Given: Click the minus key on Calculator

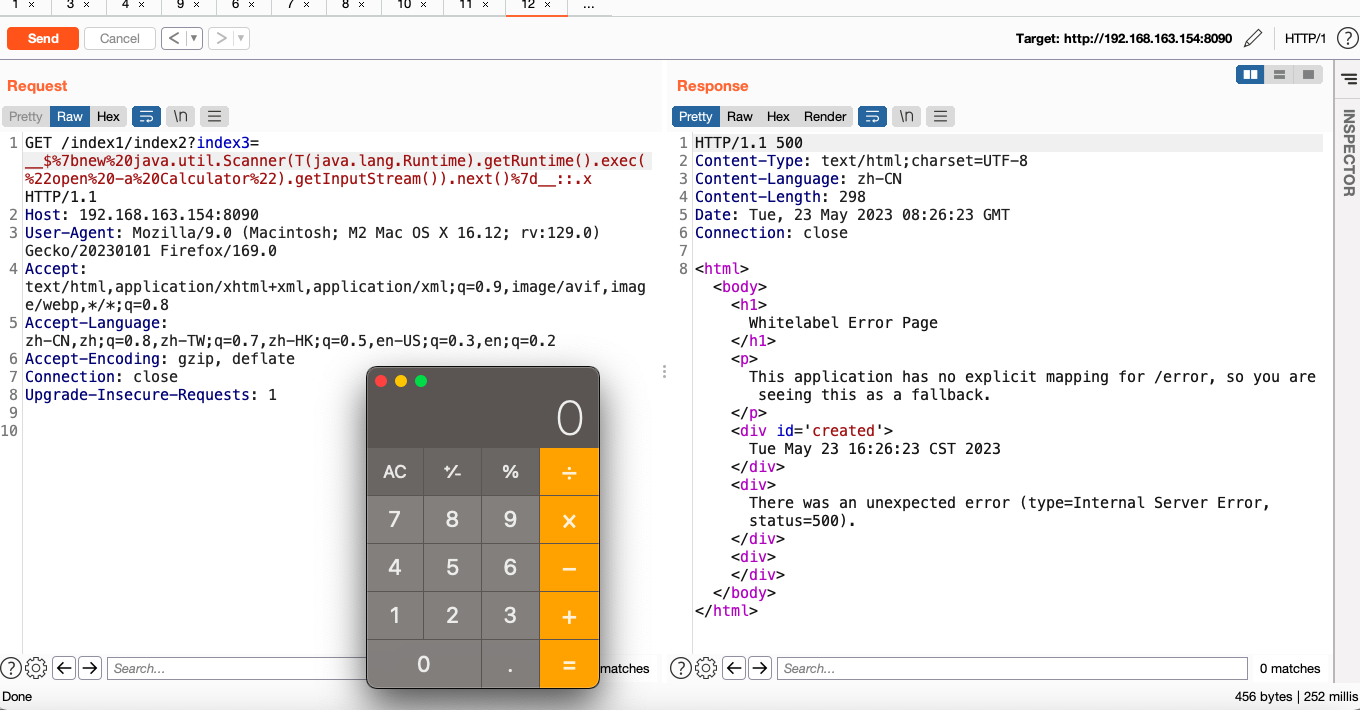Looking at the screenshot, I should 569,568.
